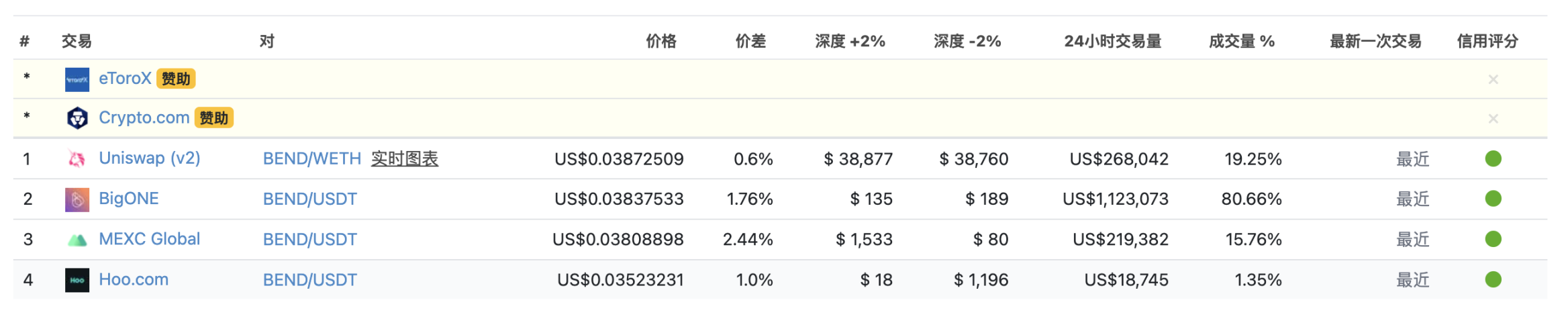Sort by 24小时交易量 column header
This screenshot has height=331, width=1568.
(1112, 42)
